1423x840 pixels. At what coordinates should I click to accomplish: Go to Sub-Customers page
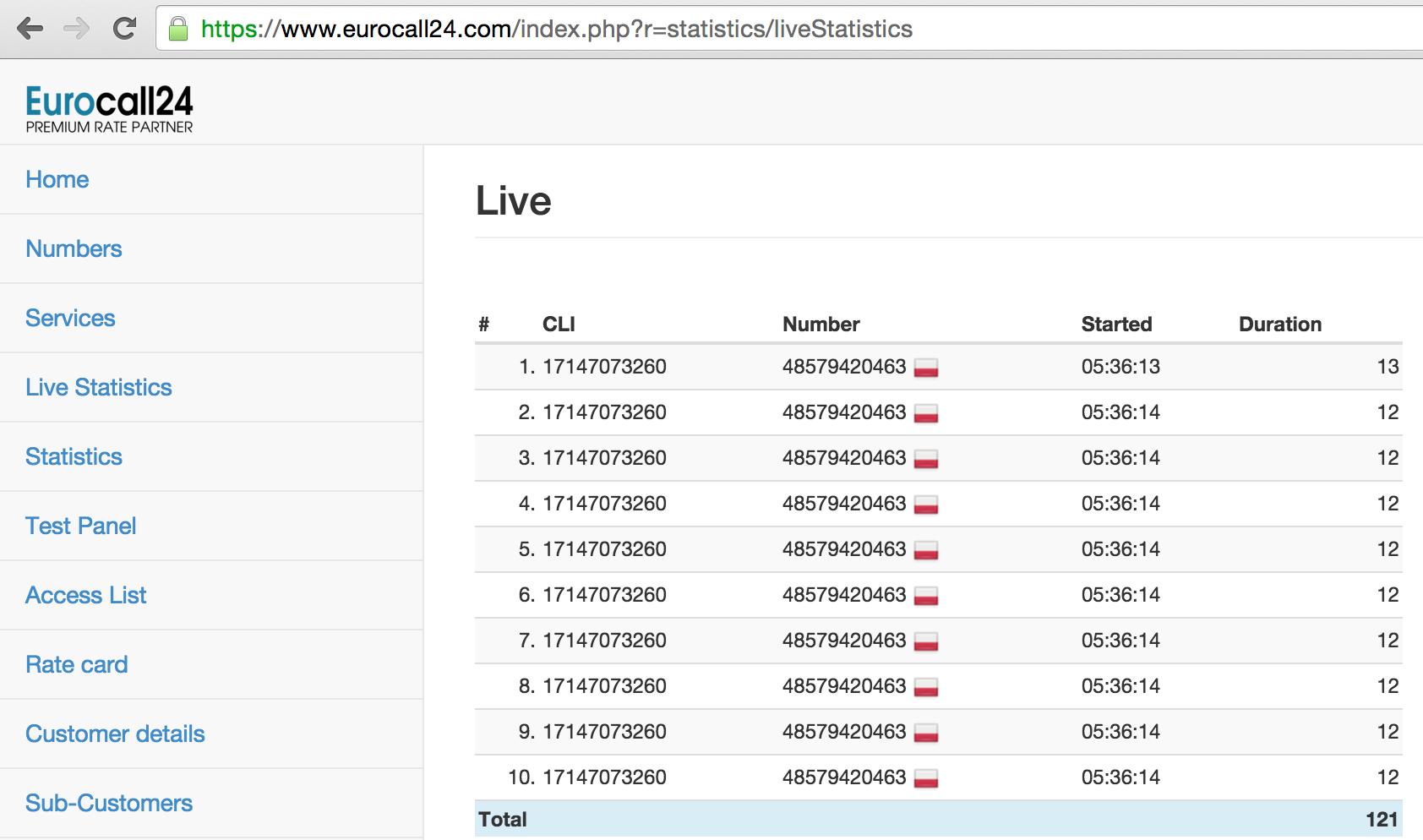[x=109, y=803]
